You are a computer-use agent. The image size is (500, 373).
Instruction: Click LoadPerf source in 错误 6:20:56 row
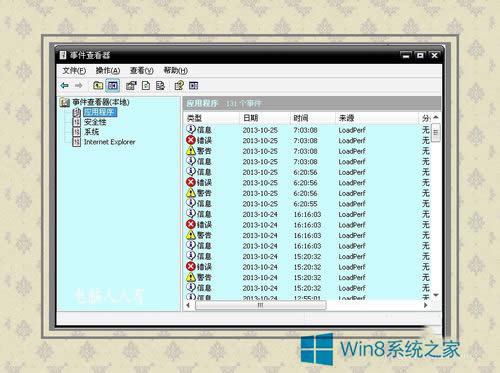[x=352, y=183]
